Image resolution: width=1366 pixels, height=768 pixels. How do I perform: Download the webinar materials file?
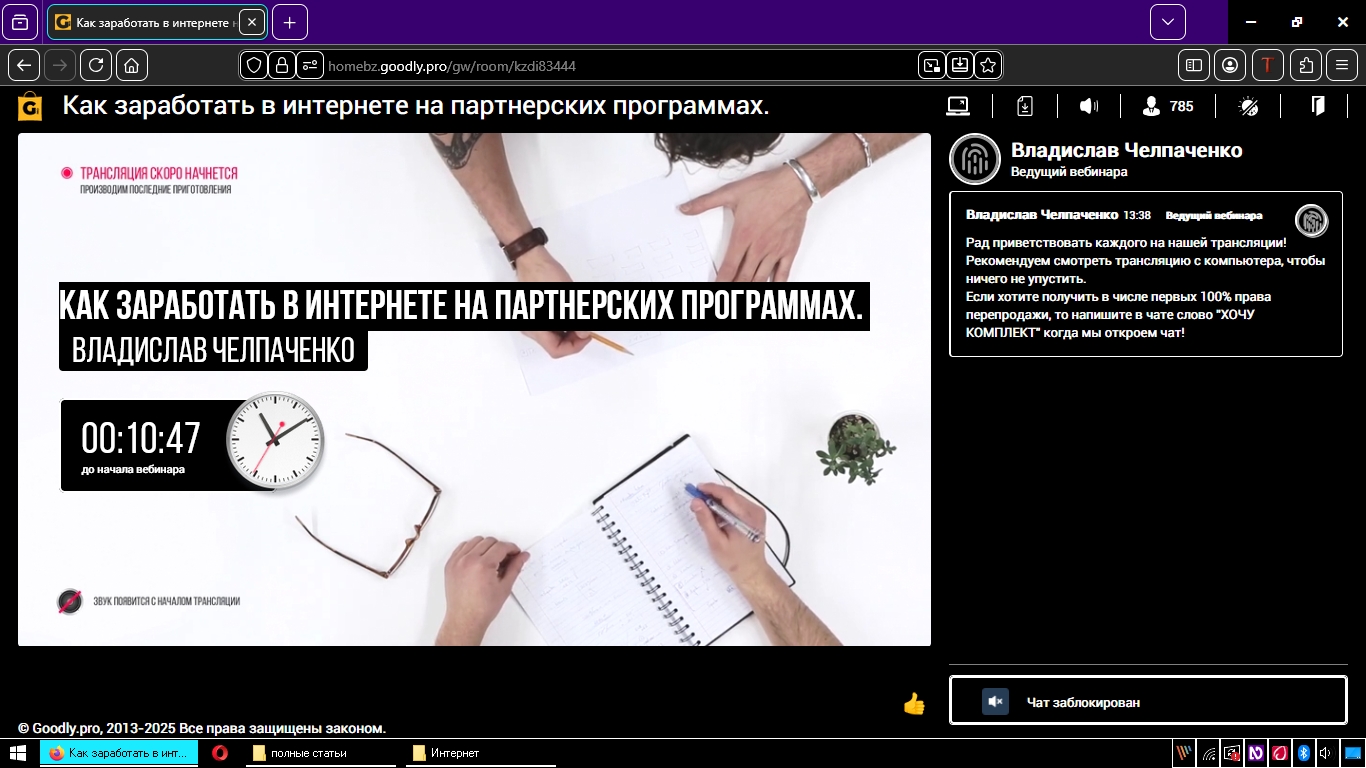tap(1024, 105)
